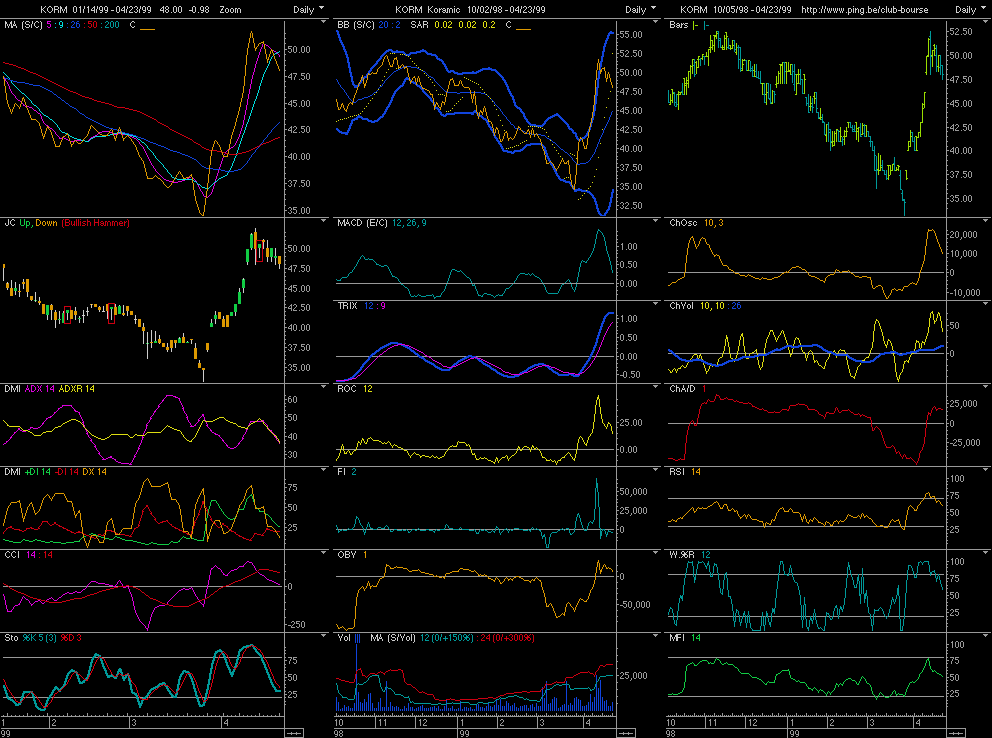This screenshot has width=992, height=738.
Task: Click the red 50 period in the MA legend
Action: pos(92,25)
